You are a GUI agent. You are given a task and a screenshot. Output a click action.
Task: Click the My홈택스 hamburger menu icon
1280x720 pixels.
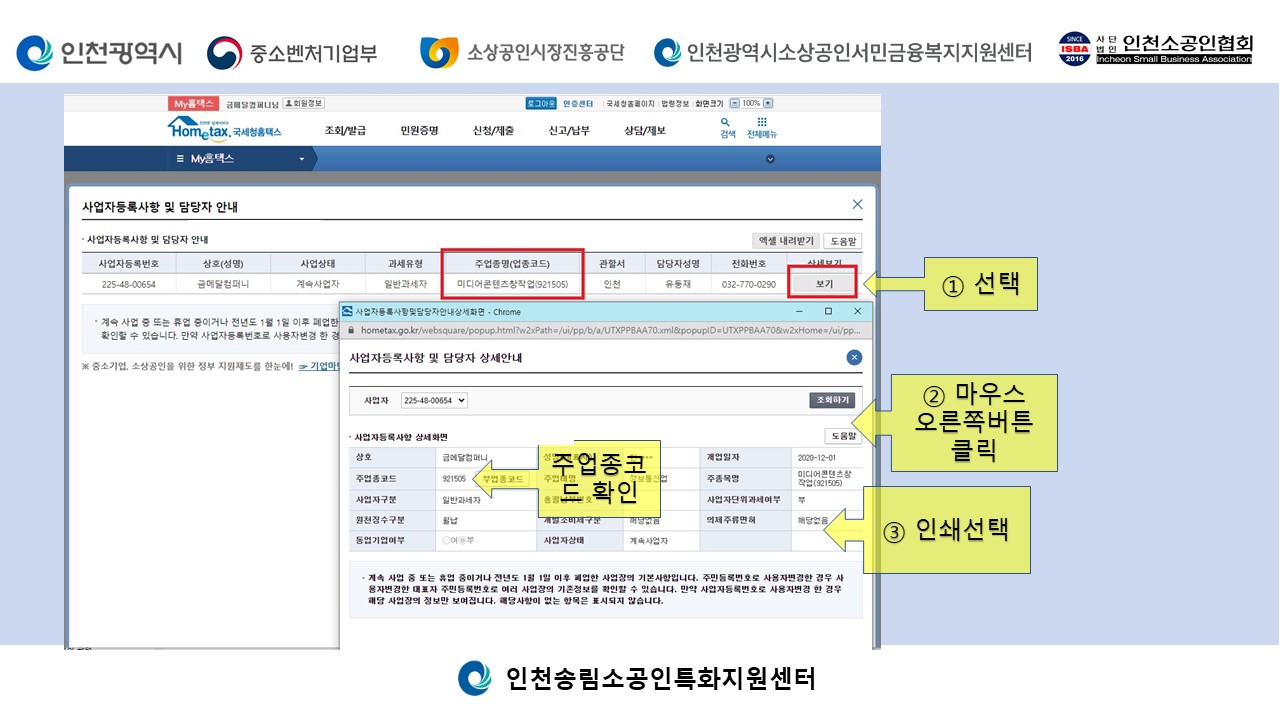(180, 158)
